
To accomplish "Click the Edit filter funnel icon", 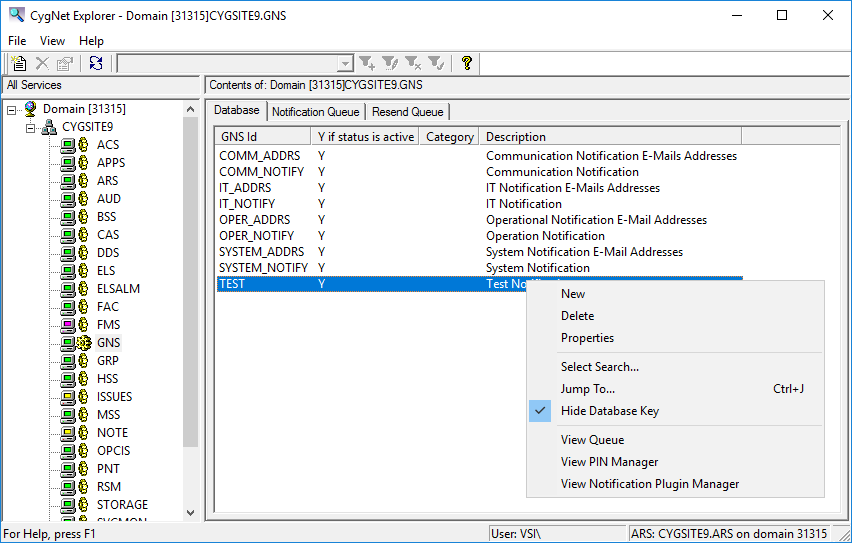I will pyautogui.click(x=390, y=63).
